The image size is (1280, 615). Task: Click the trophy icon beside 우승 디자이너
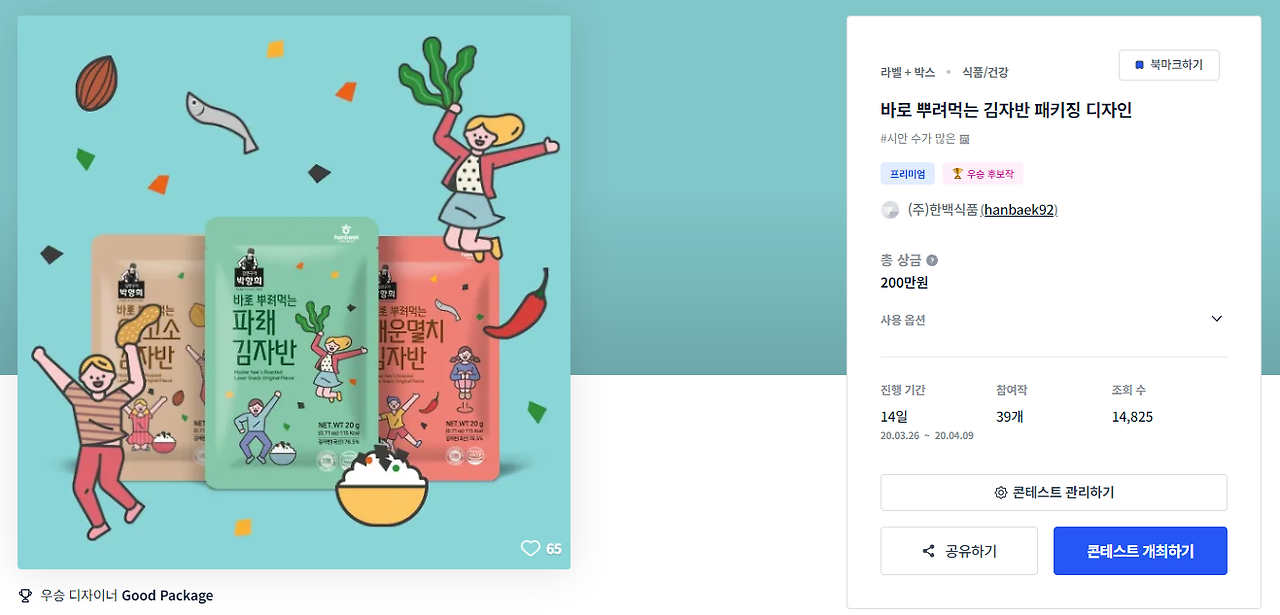[x=25, y=595]
